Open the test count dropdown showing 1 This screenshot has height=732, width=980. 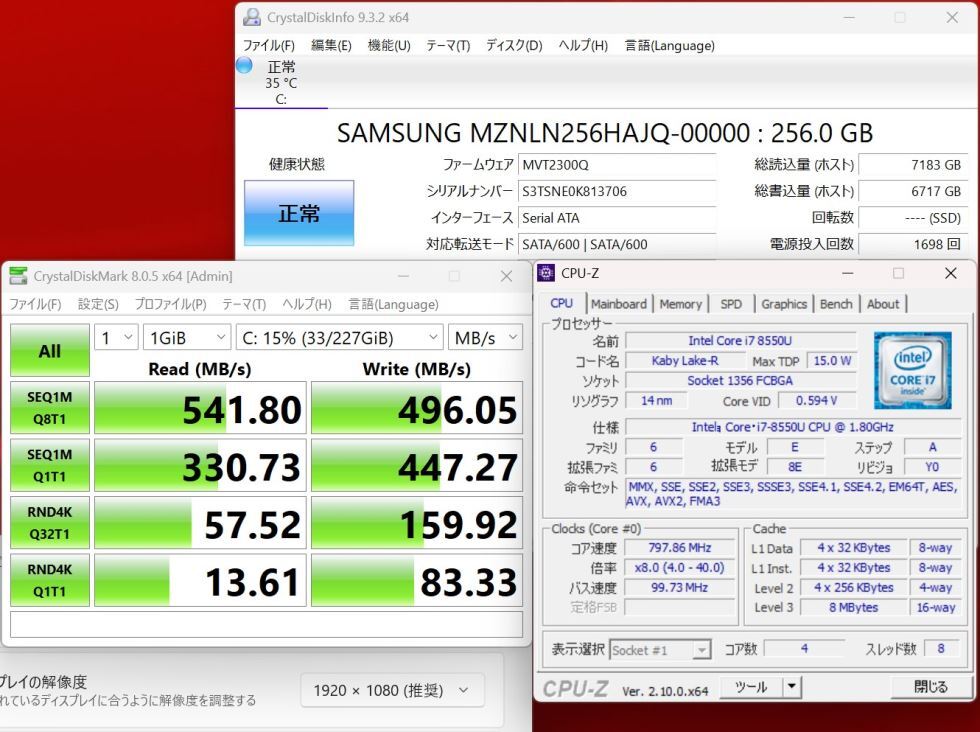[x=117, y=338]
